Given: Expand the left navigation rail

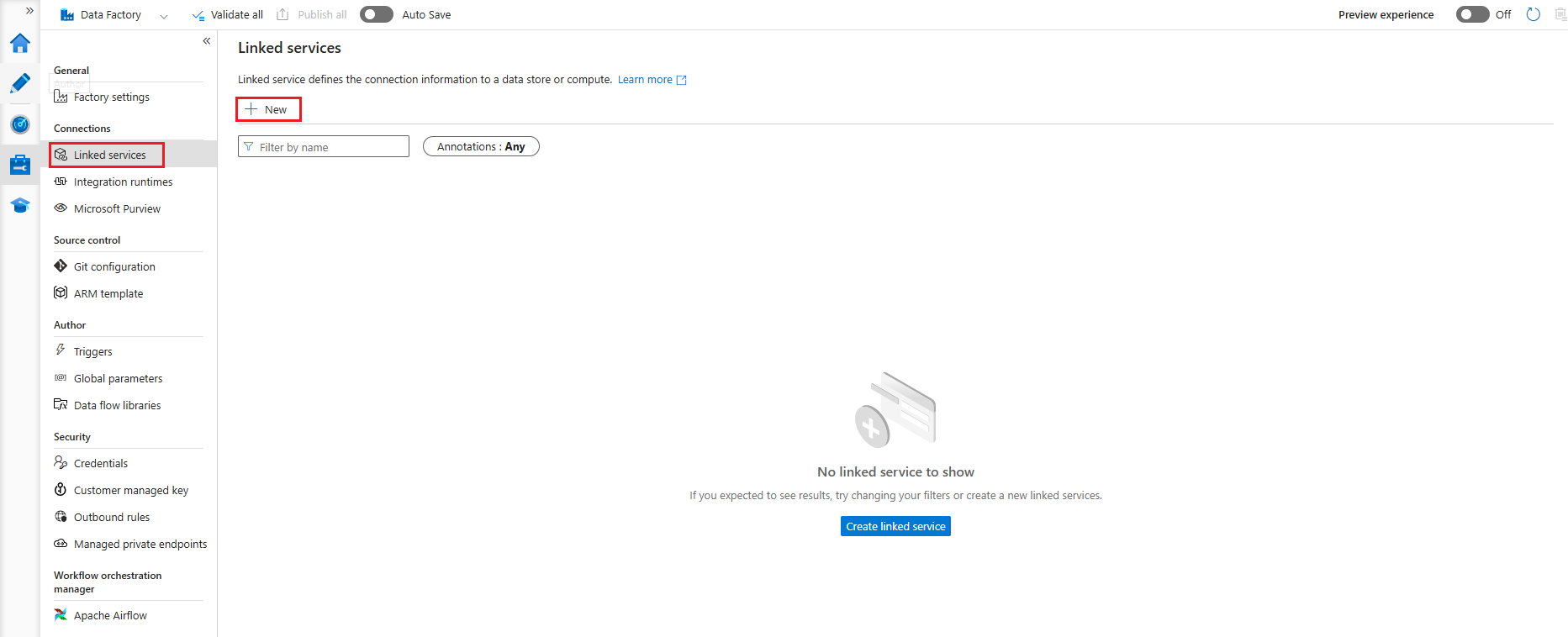Looking at the screenshot, I should [x=29, y=11].
